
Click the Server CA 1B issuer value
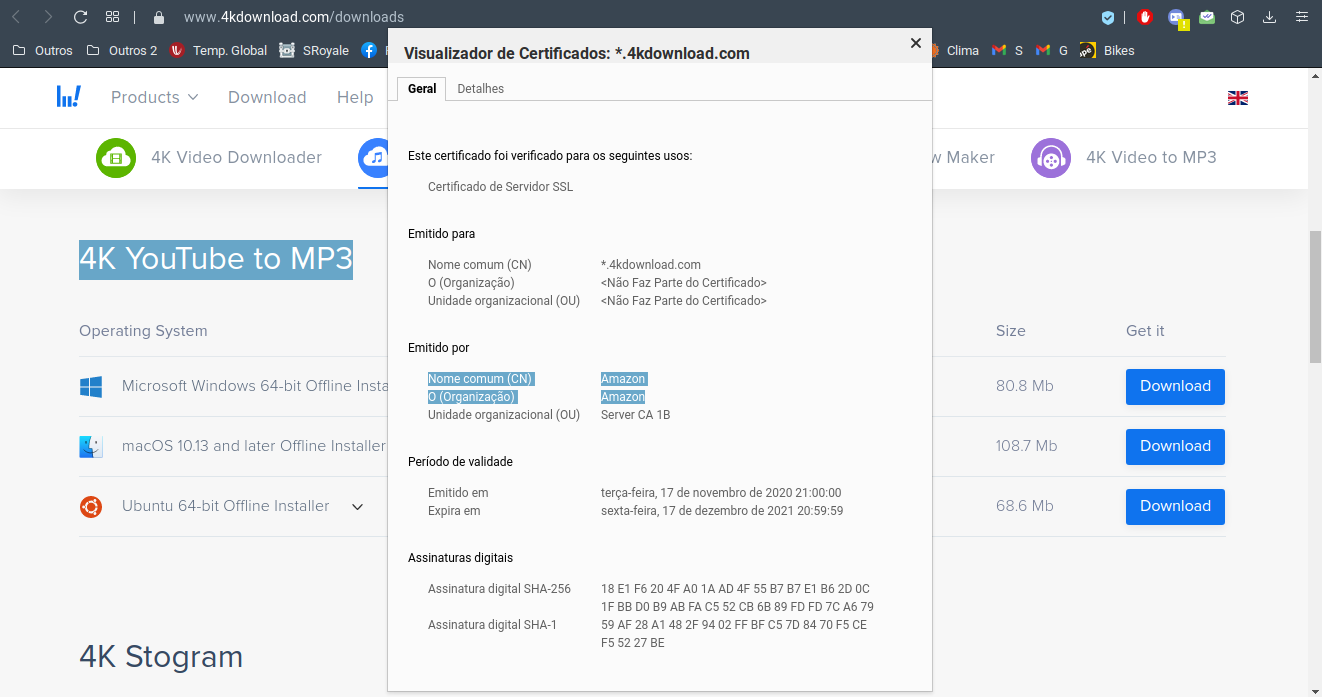point(636,415)
